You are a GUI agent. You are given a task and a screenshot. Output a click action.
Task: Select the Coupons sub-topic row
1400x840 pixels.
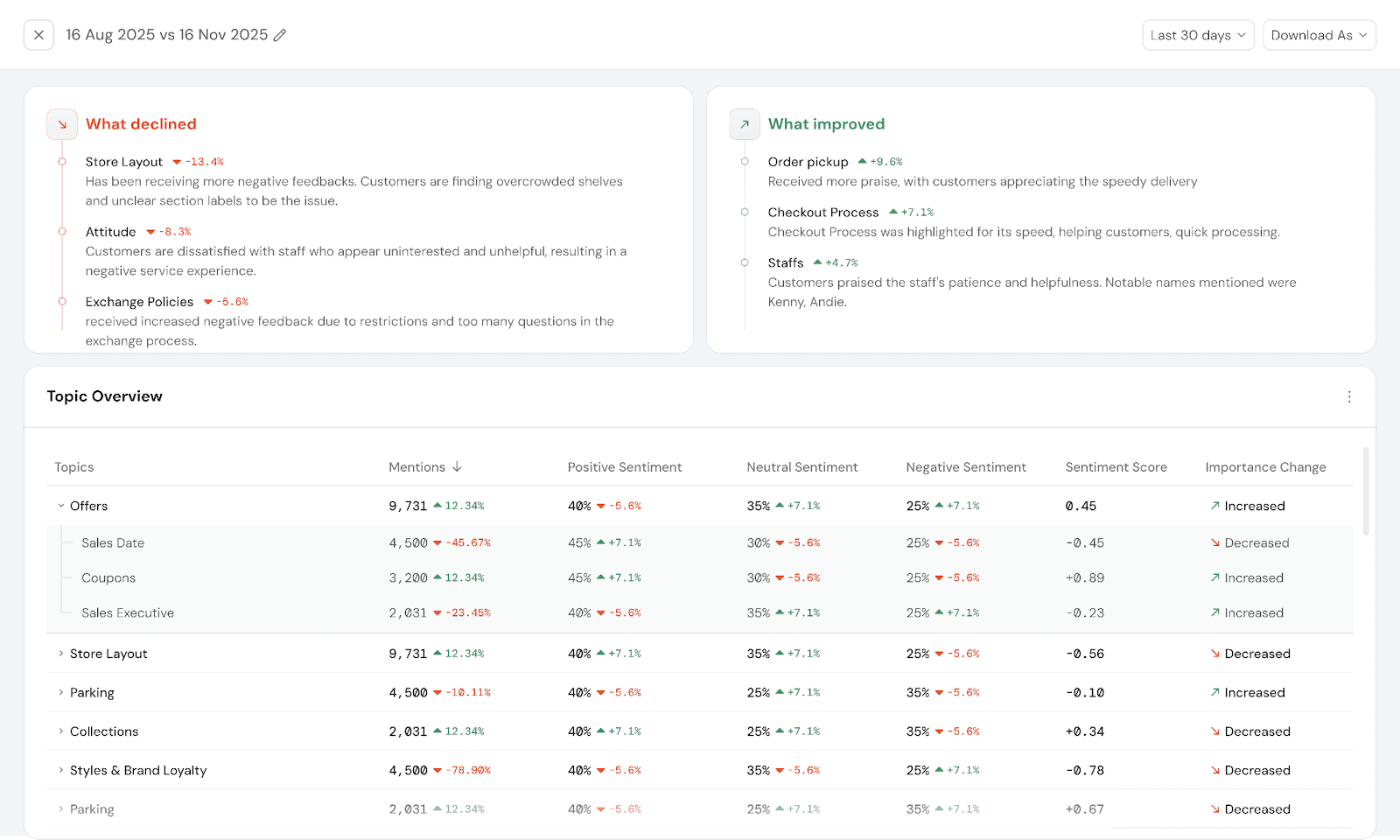[x=108, y=578]
